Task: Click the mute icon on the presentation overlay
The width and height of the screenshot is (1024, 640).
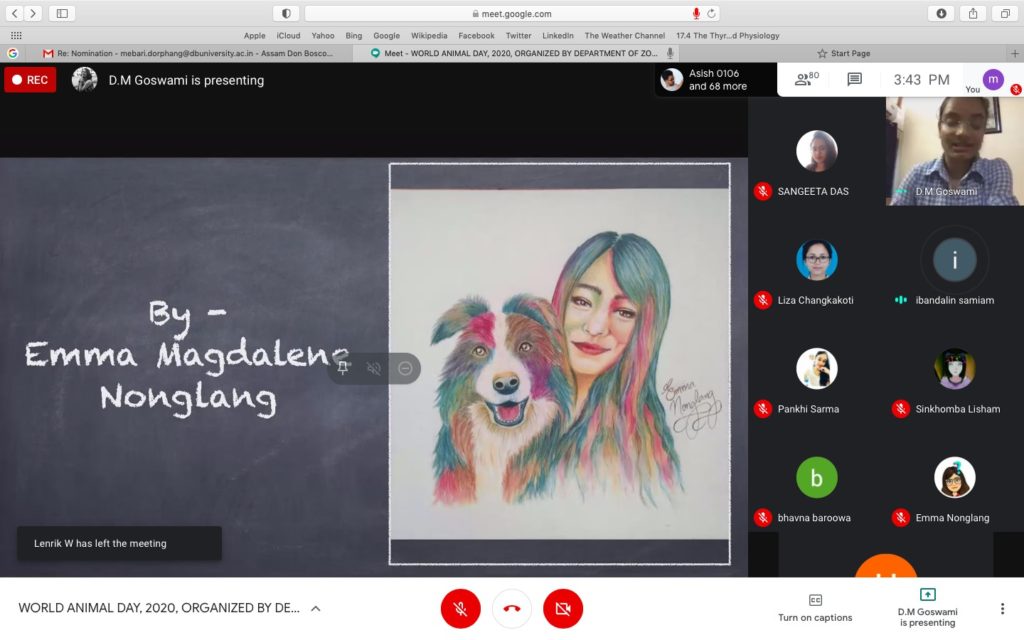Action: pos(374,368)
